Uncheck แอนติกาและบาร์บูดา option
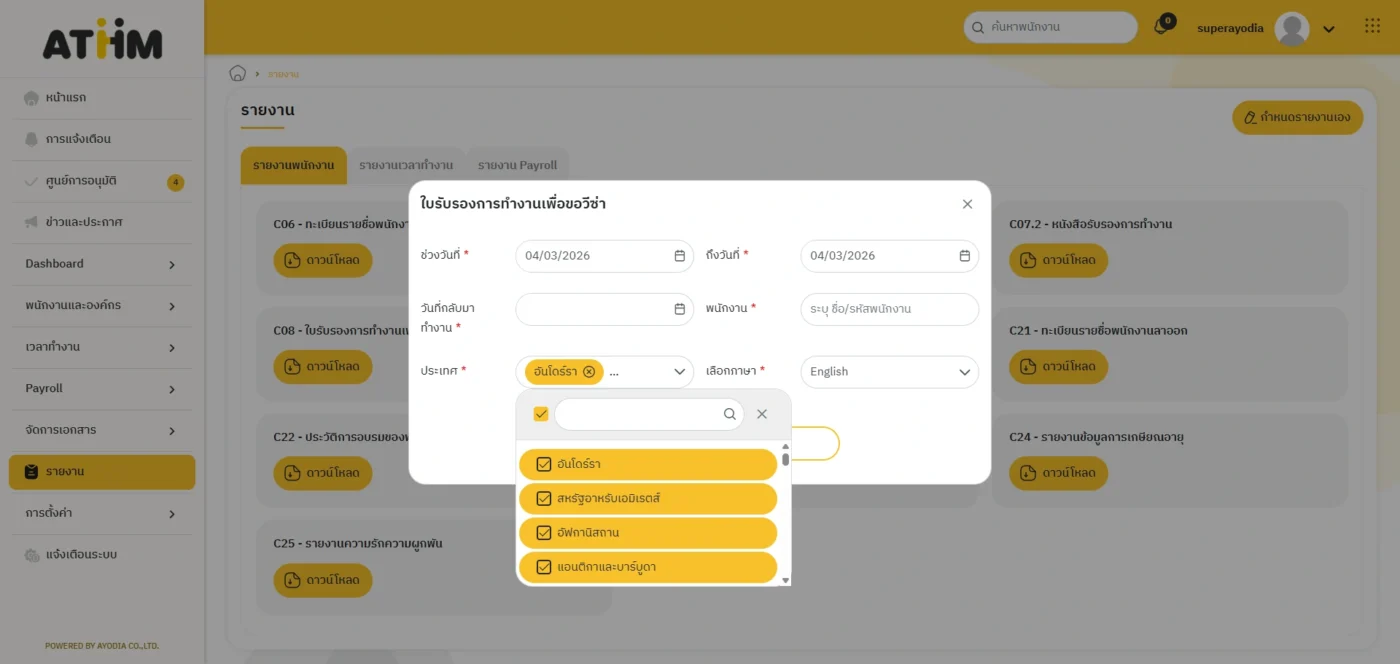The width and height of the screenshot is (1400, 664). tap(544, 567)
